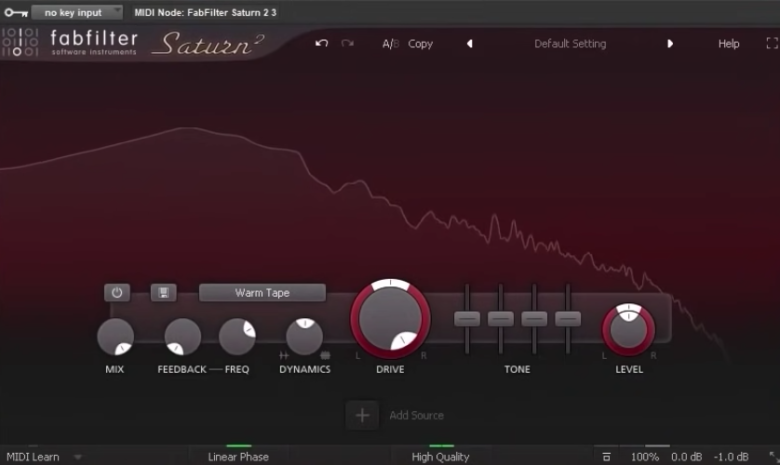Screen dimensions: 780x465
Task: Click the TONE label
Action: pos(517,370)
